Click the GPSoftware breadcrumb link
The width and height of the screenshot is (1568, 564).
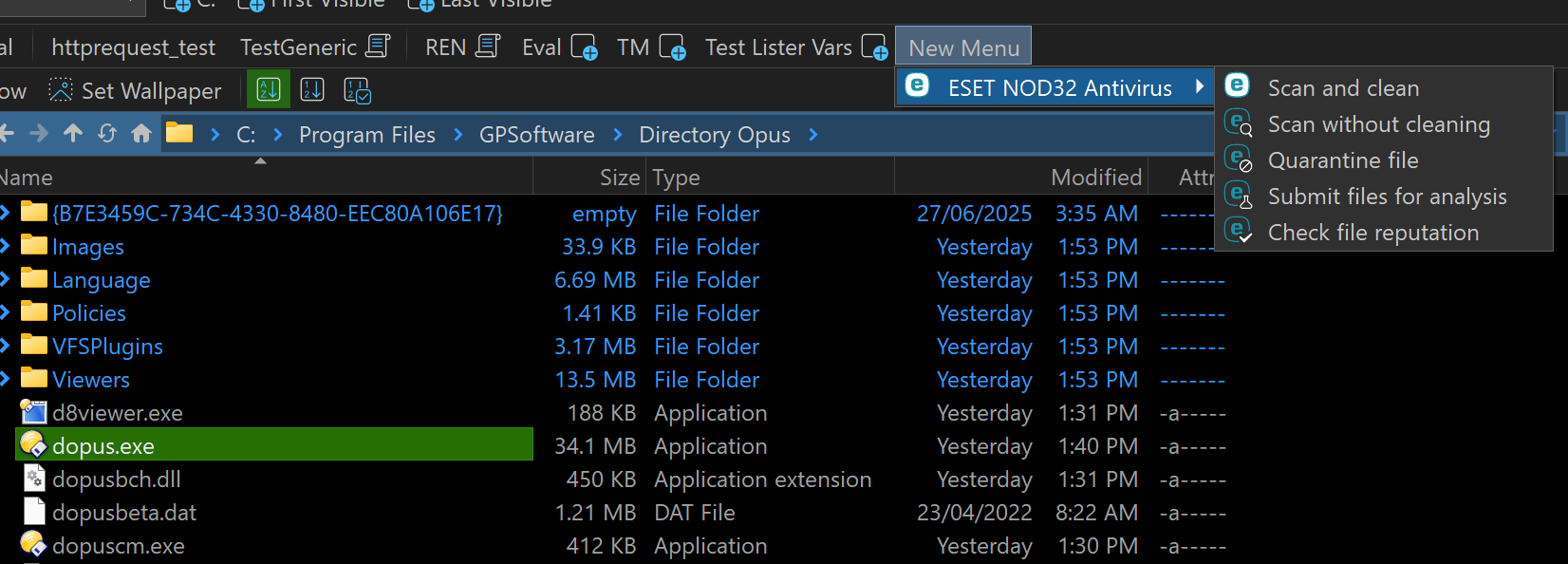(x=536, y=135)
